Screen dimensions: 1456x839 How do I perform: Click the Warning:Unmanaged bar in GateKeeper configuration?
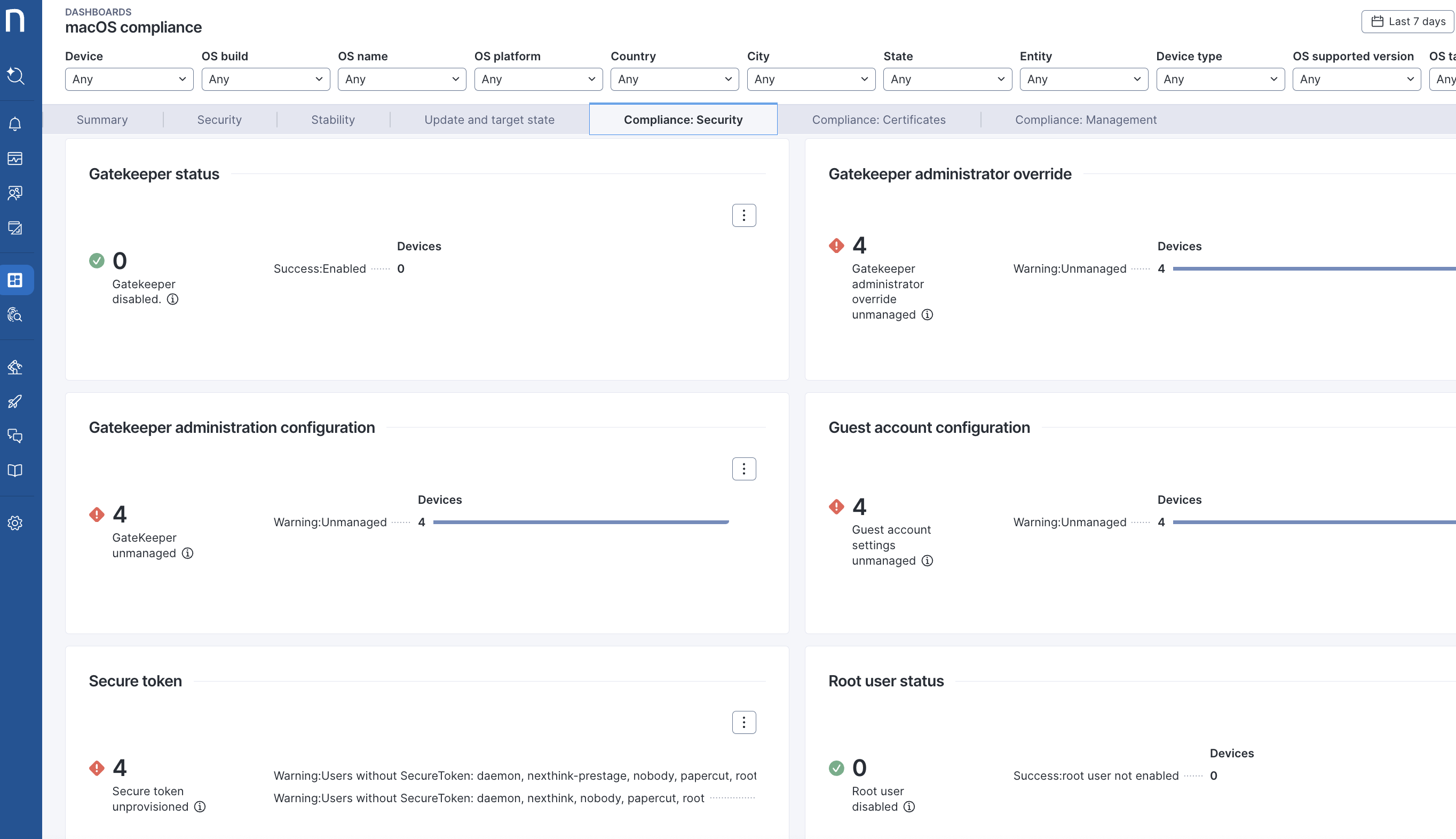point(580,522)
